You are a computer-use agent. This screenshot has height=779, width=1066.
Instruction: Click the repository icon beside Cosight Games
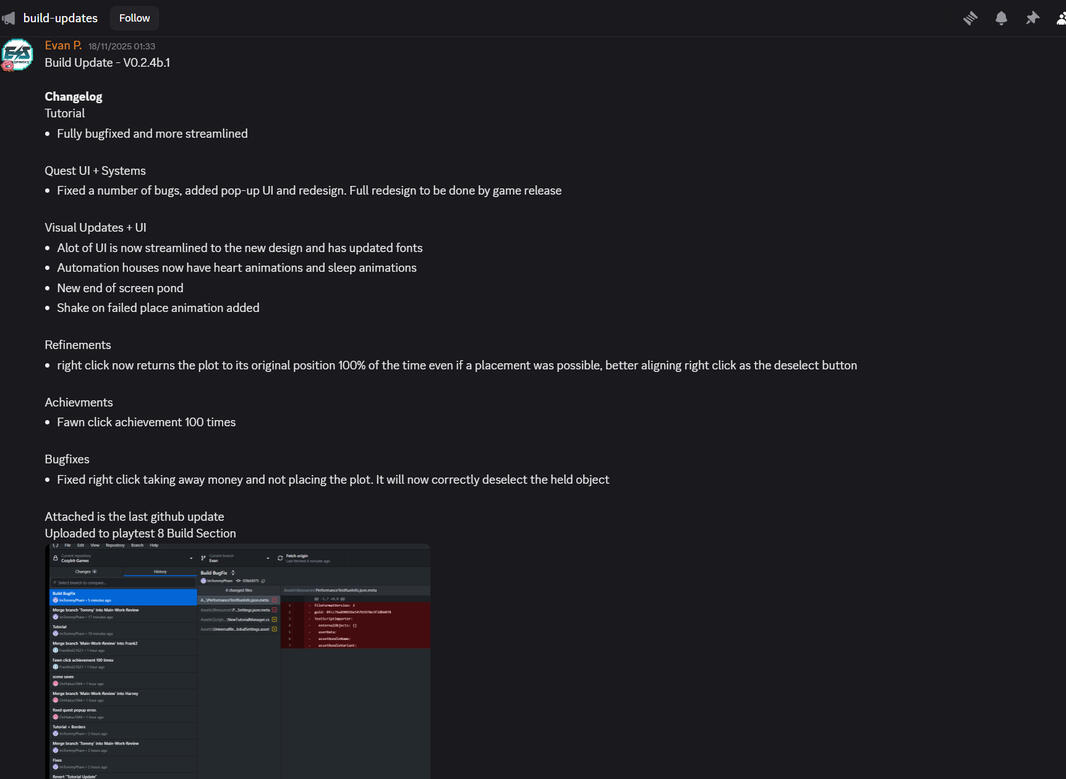tap(55, 559)
